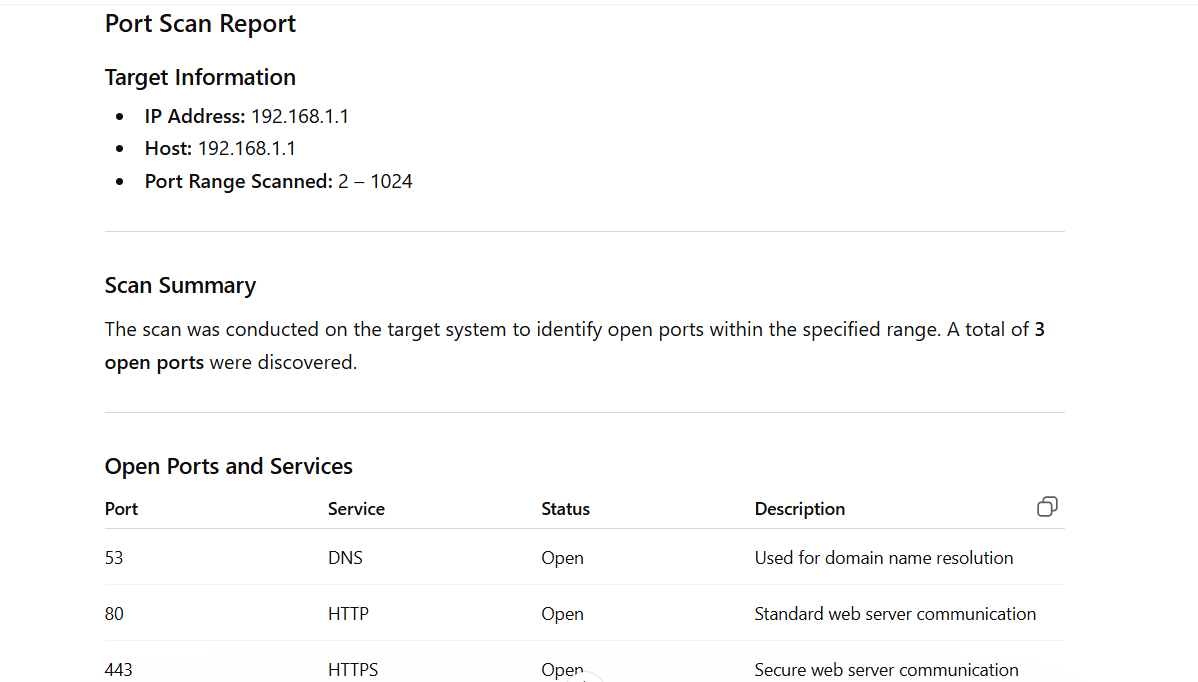Click the Service column header

click(x=356, y=509)
